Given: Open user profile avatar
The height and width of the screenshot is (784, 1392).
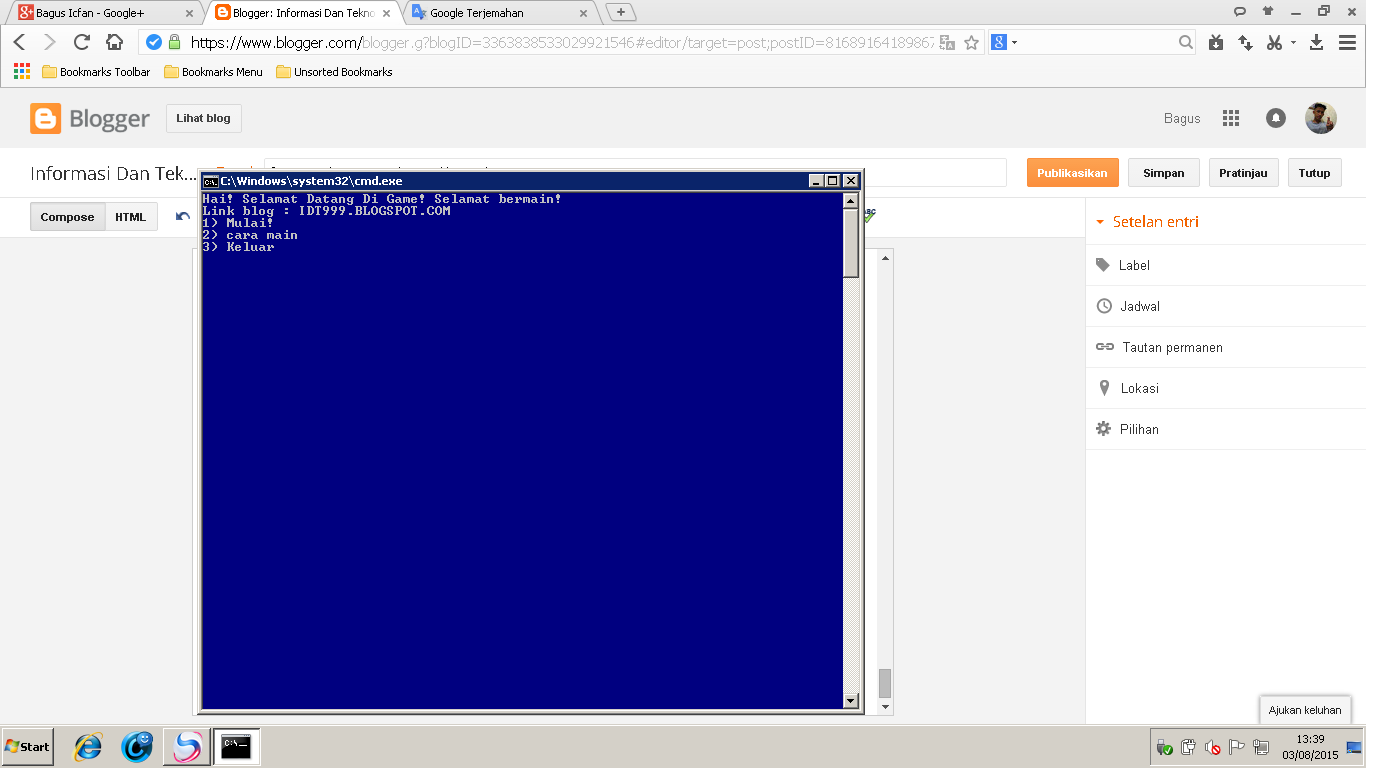Looking at the screenshot, I should tap(1320, 118).
